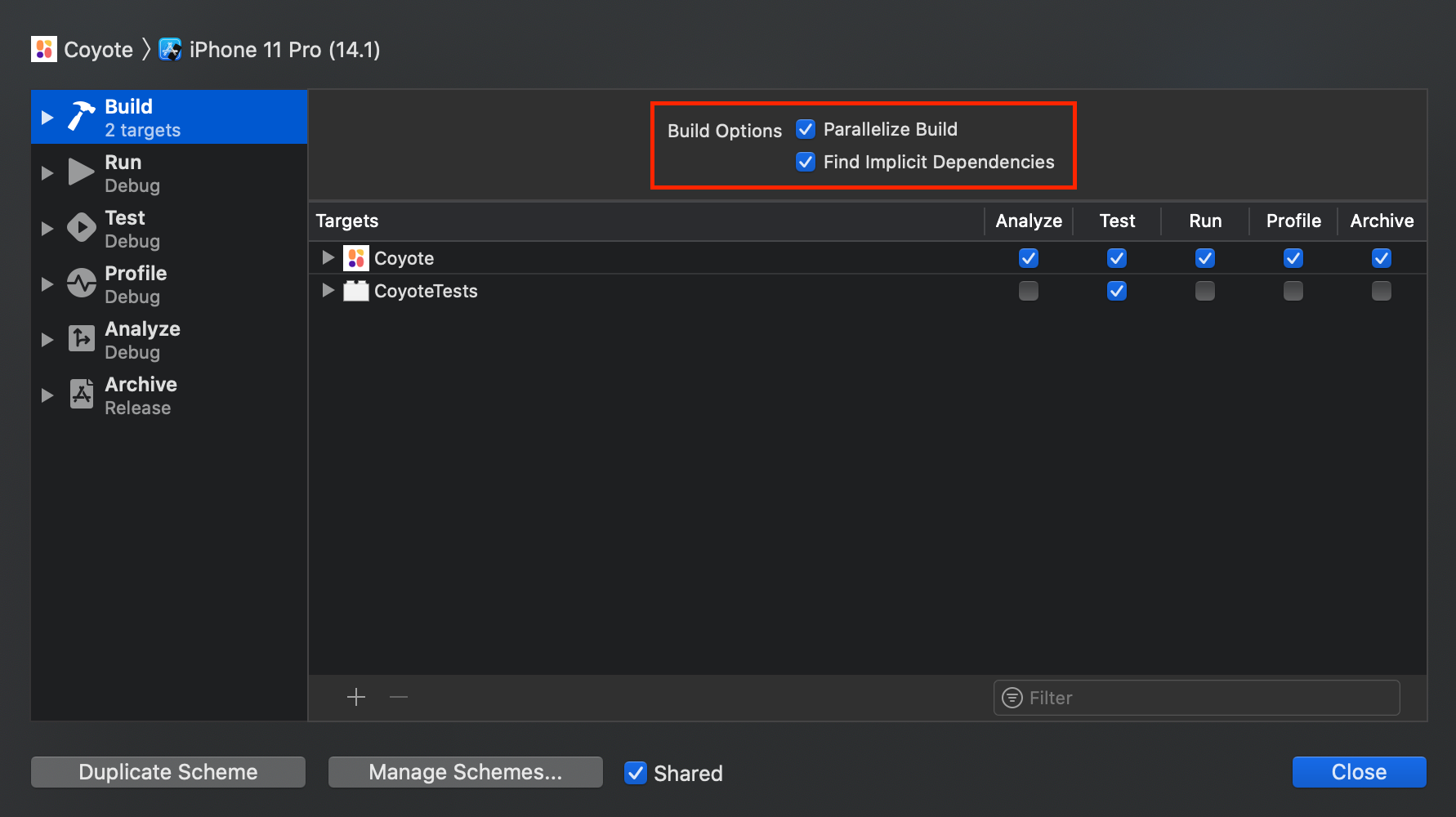
Task: Expand the Run action disclosure triangle
Action: coord(47,173)
